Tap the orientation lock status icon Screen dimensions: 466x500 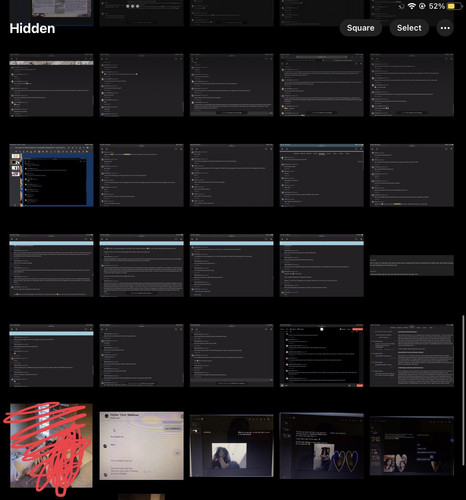coord(422,6)
